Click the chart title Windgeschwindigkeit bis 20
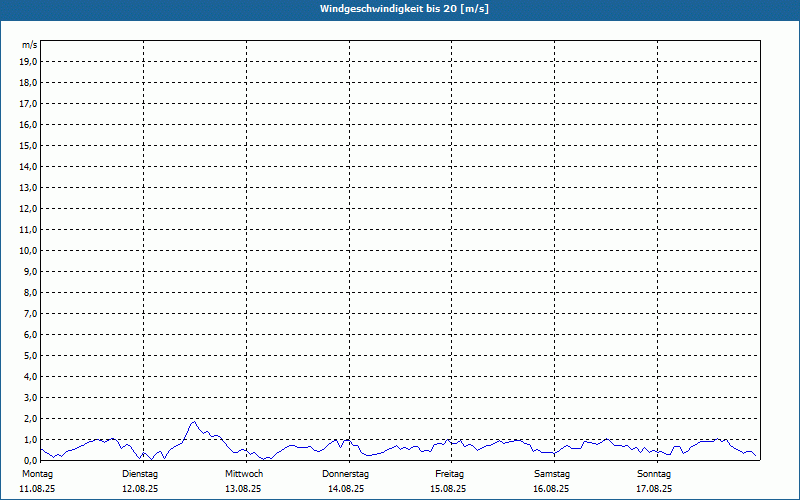Viewport: 800px width, 500px height. (404, 9)
